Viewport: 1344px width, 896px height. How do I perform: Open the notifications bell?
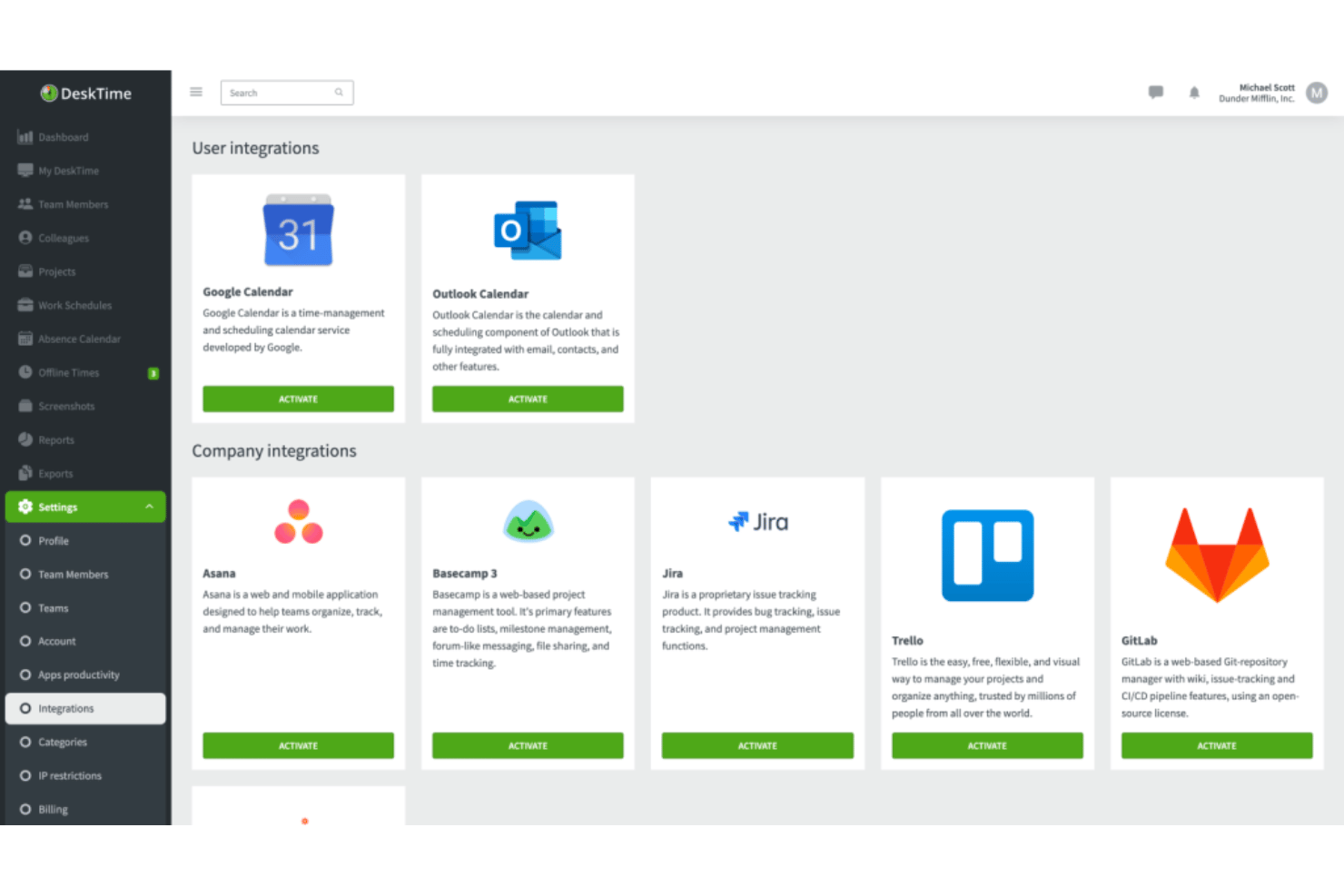tap(1194, 93)
